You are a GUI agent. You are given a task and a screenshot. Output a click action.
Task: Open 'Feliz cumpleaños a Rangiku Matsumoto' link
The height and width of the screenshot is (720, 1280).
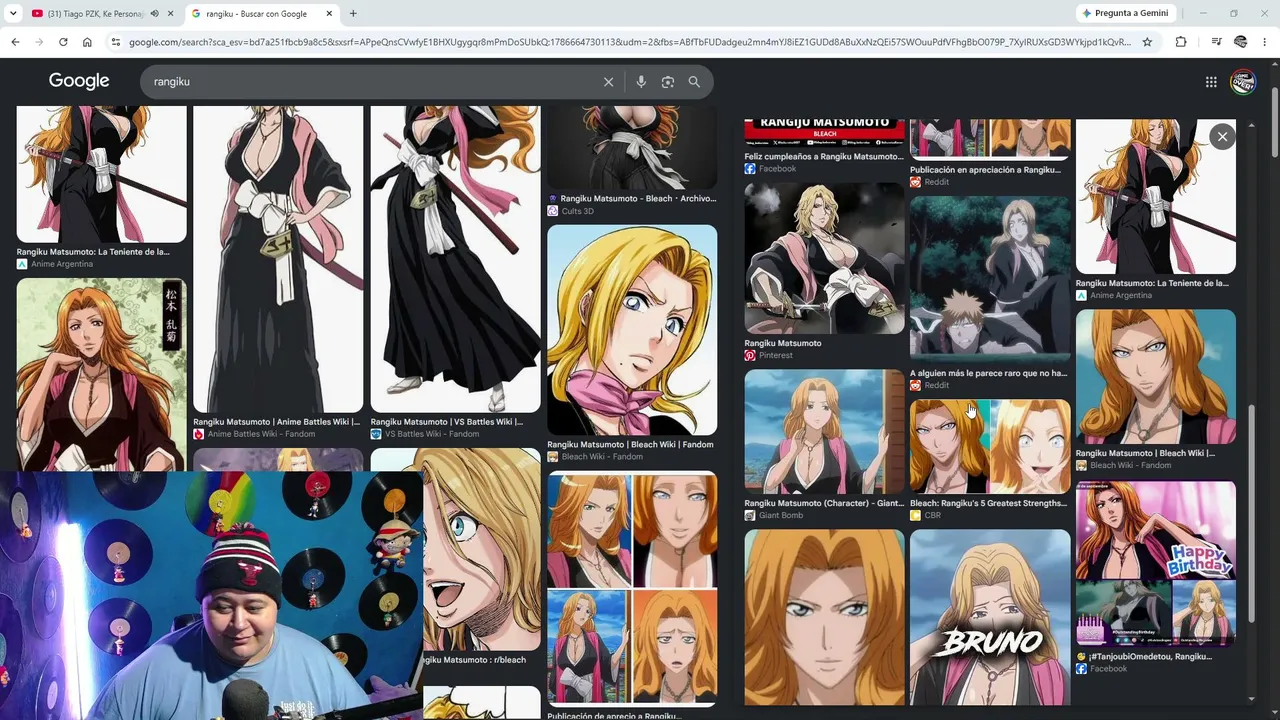pos(823,157)
